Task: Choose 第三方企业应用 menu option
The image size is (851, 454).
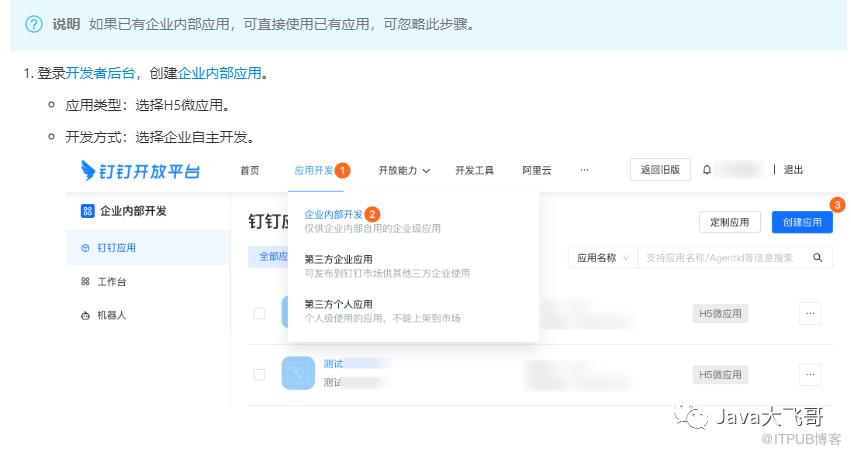Action: [x=338, y=259]
